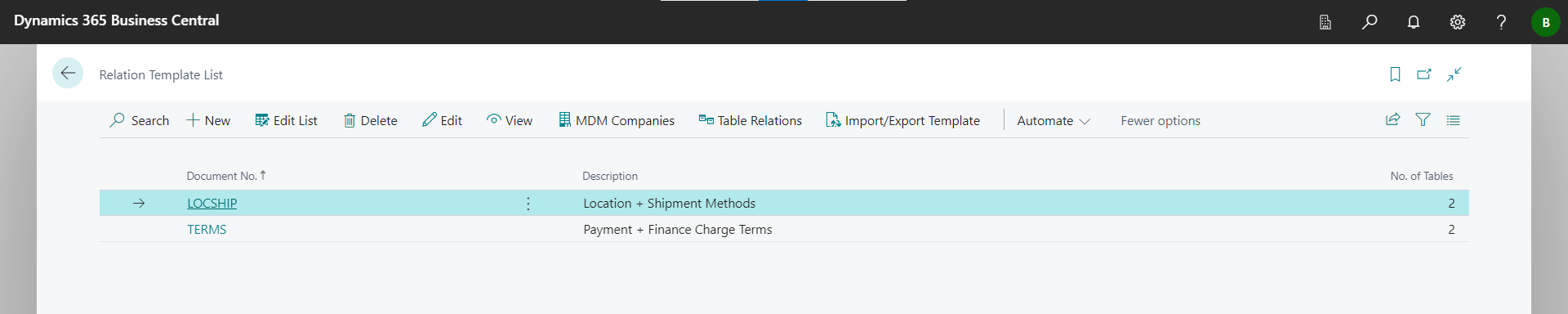1568x314 pixels.
Task: Show more options for LOCSHIP row
Action: [x=528, y=204]
